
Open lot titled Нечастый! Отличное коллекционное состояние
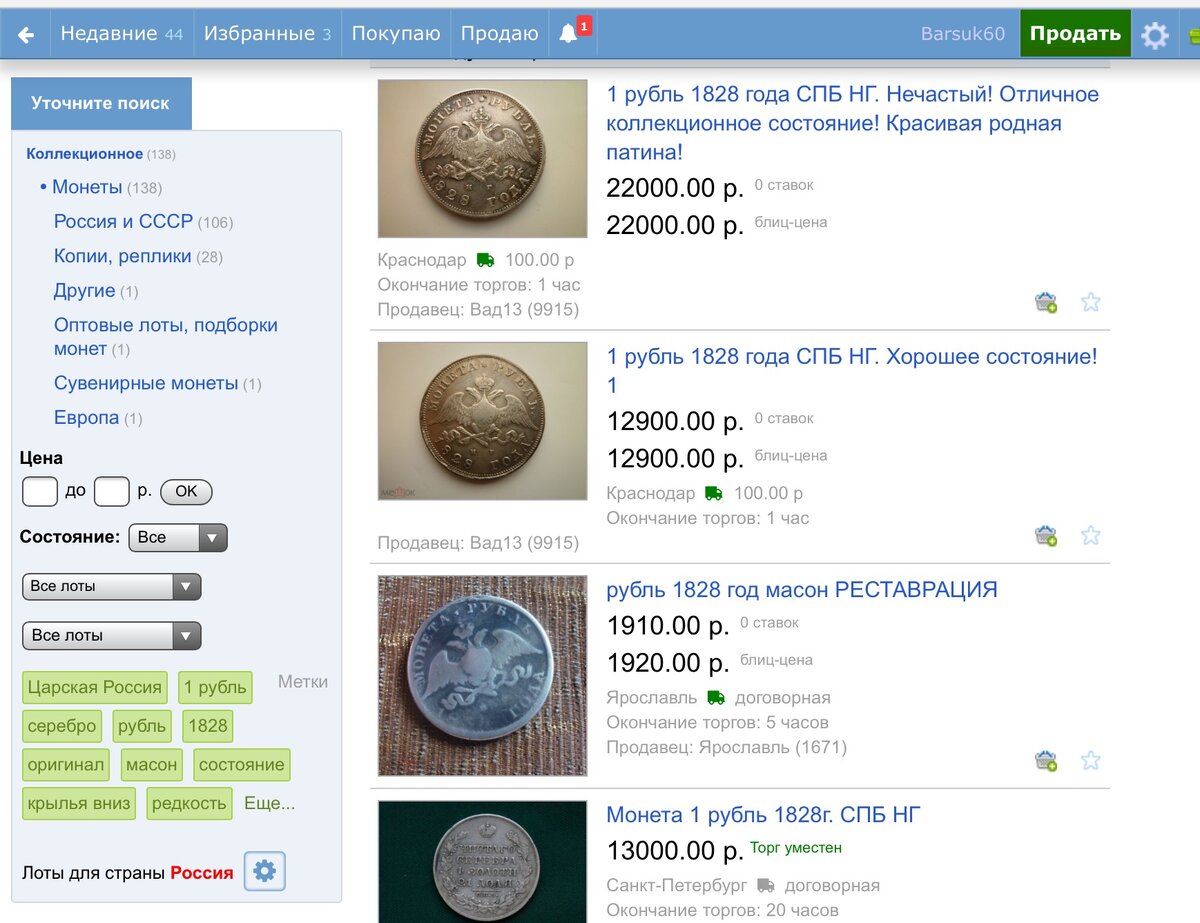tap(852, 123)
